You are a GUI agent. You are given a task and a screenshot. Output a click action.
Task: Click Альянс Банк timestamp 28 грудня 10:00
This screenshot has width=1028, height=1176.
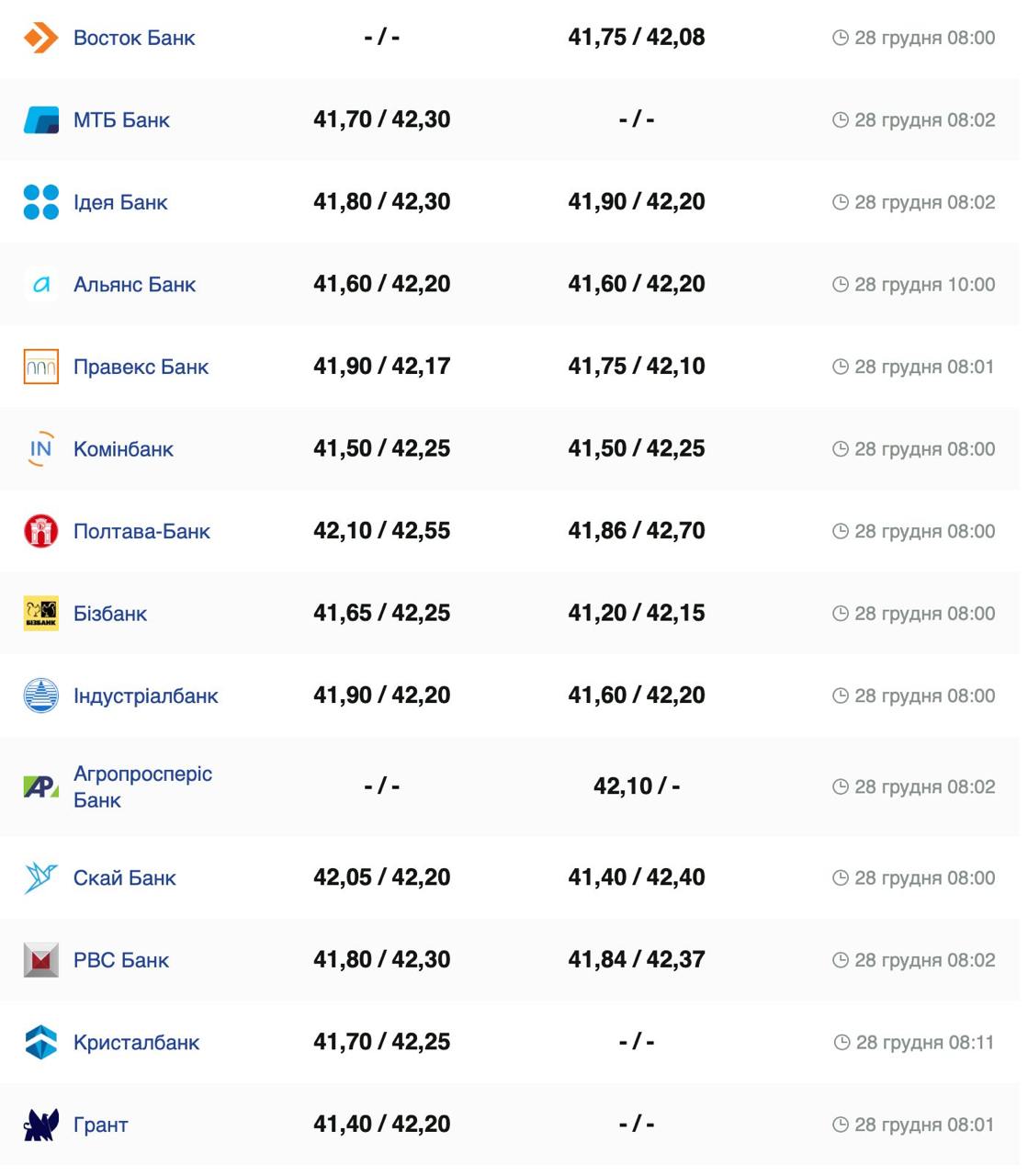924,285
